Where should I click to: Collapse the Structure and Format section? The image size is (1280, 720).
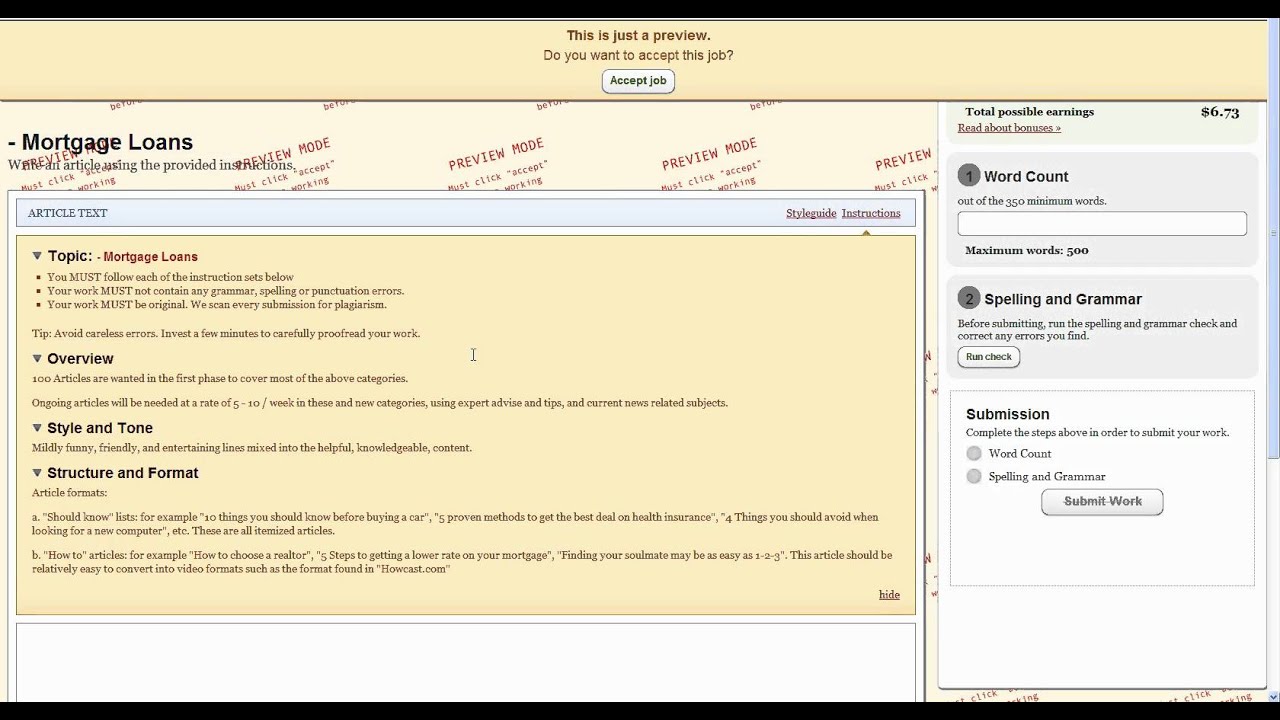(x=37, y=473)
